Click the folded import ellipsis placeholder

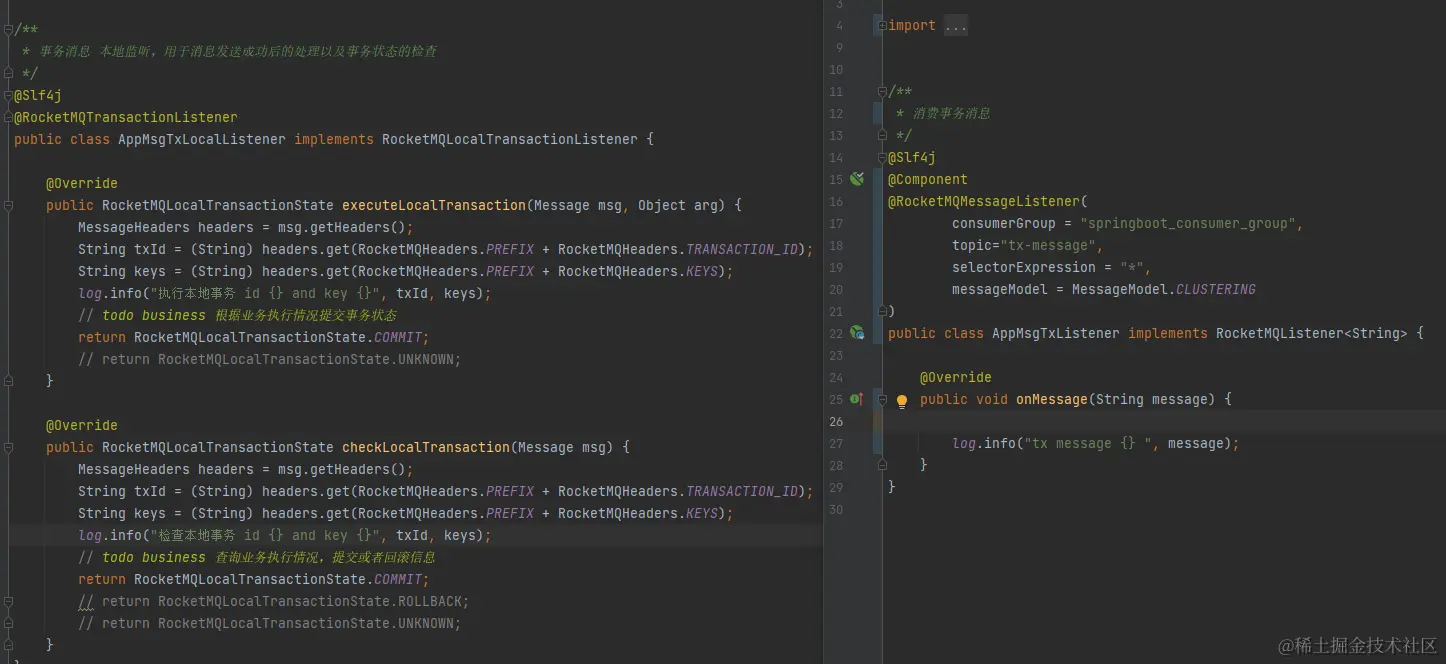point(955,26)
